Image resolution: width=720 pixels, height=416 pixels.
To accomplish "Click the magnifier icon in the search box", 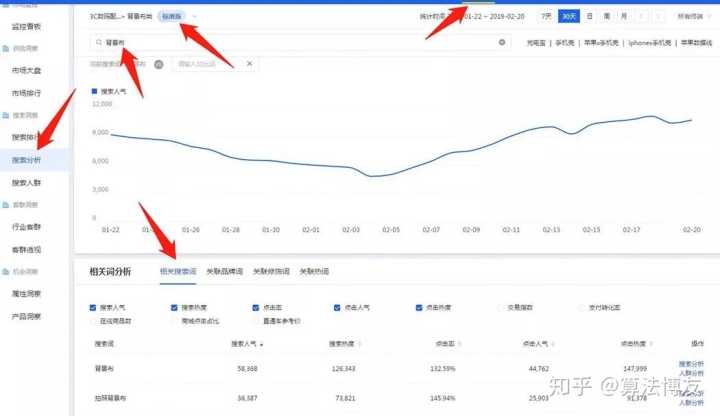I will point(99,42).
